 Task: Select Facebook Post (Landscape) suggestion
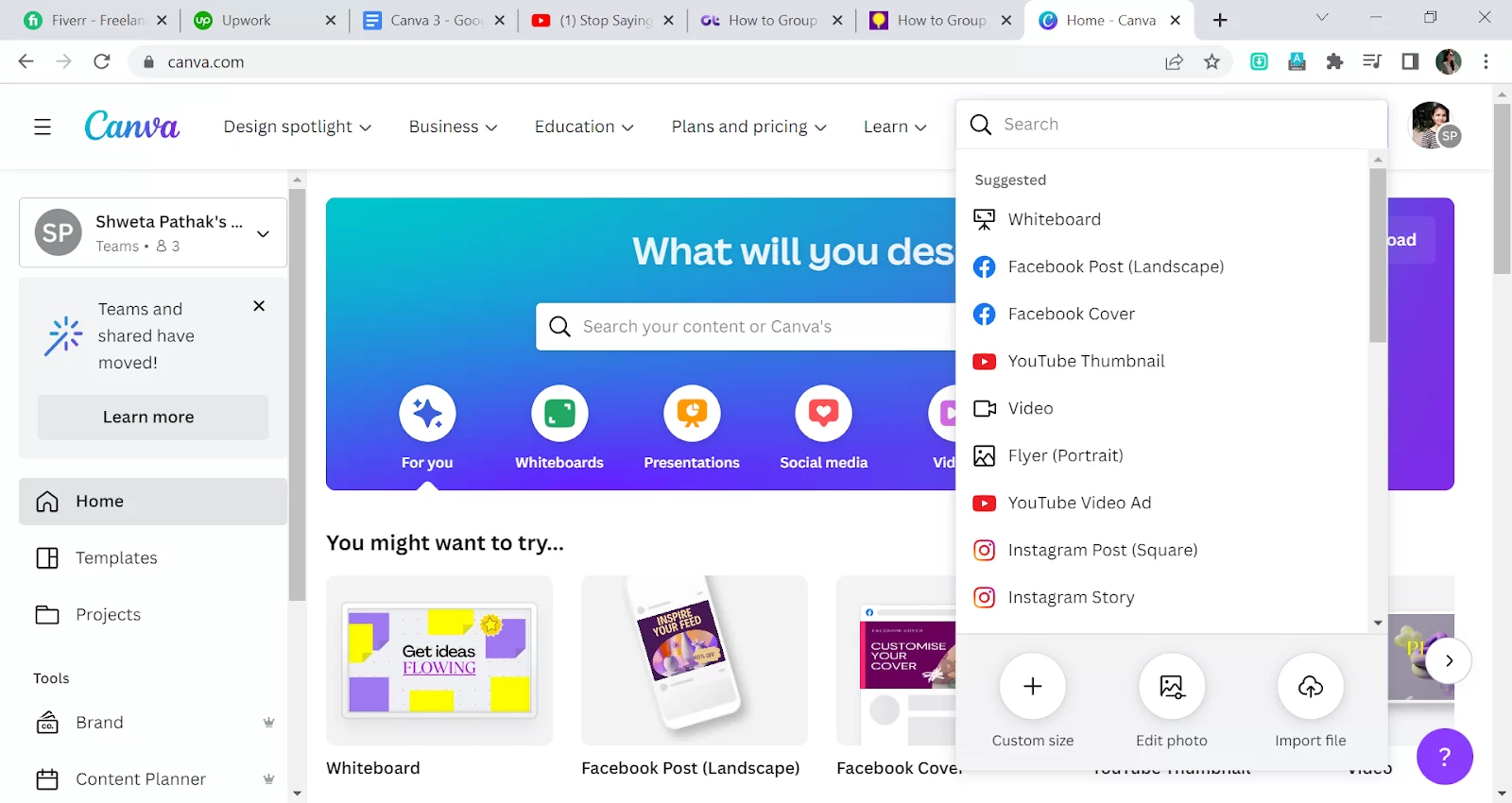coord(1162,266)
